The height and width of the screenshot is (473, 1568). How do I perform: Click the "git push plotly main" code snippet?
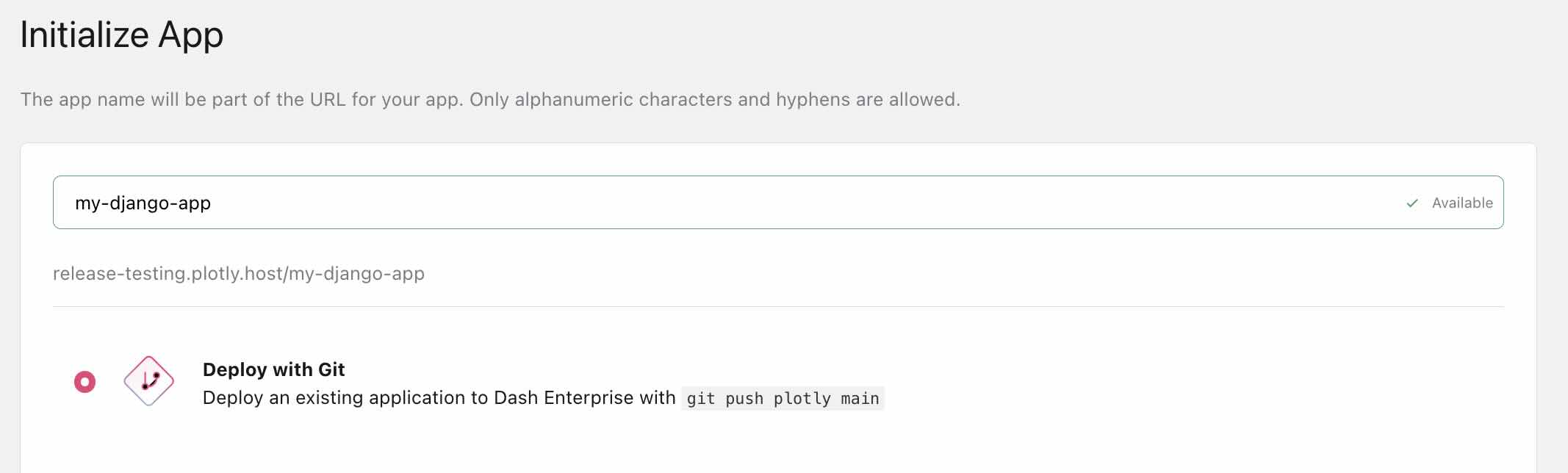[x=783, y=398]
